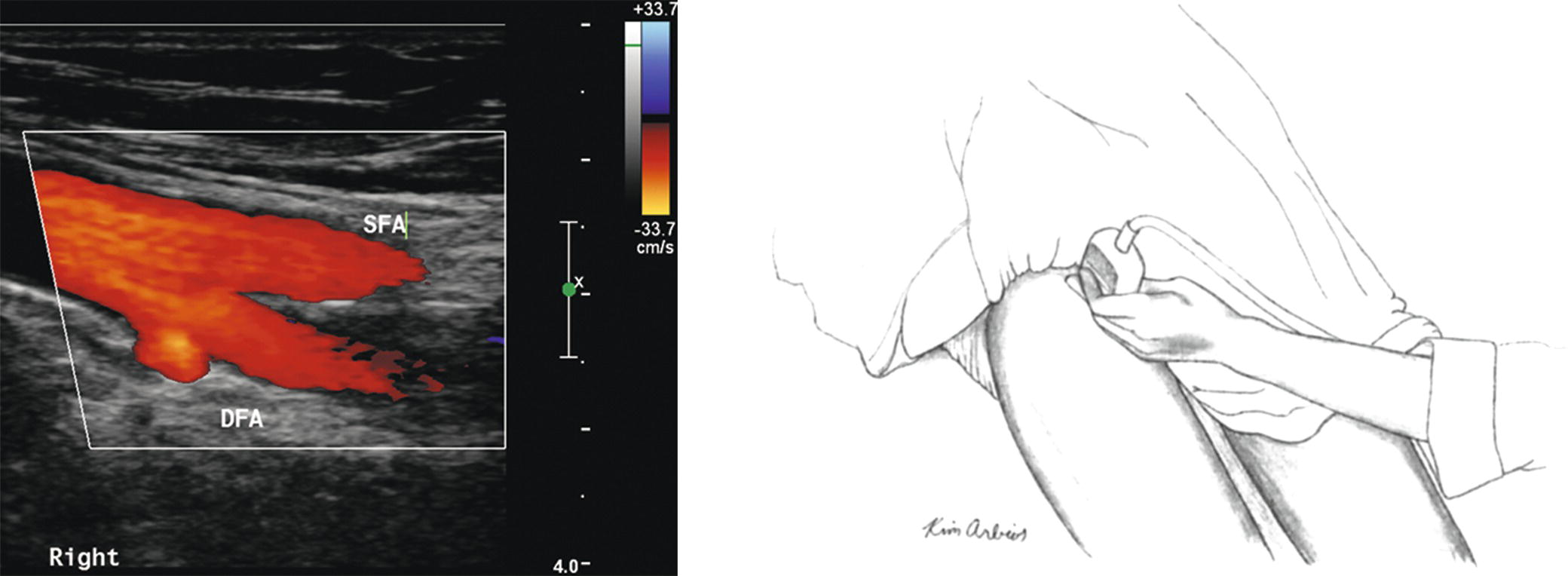
Task: Select the grayscale bar beside the color map
Action: (x=632, y=113)
